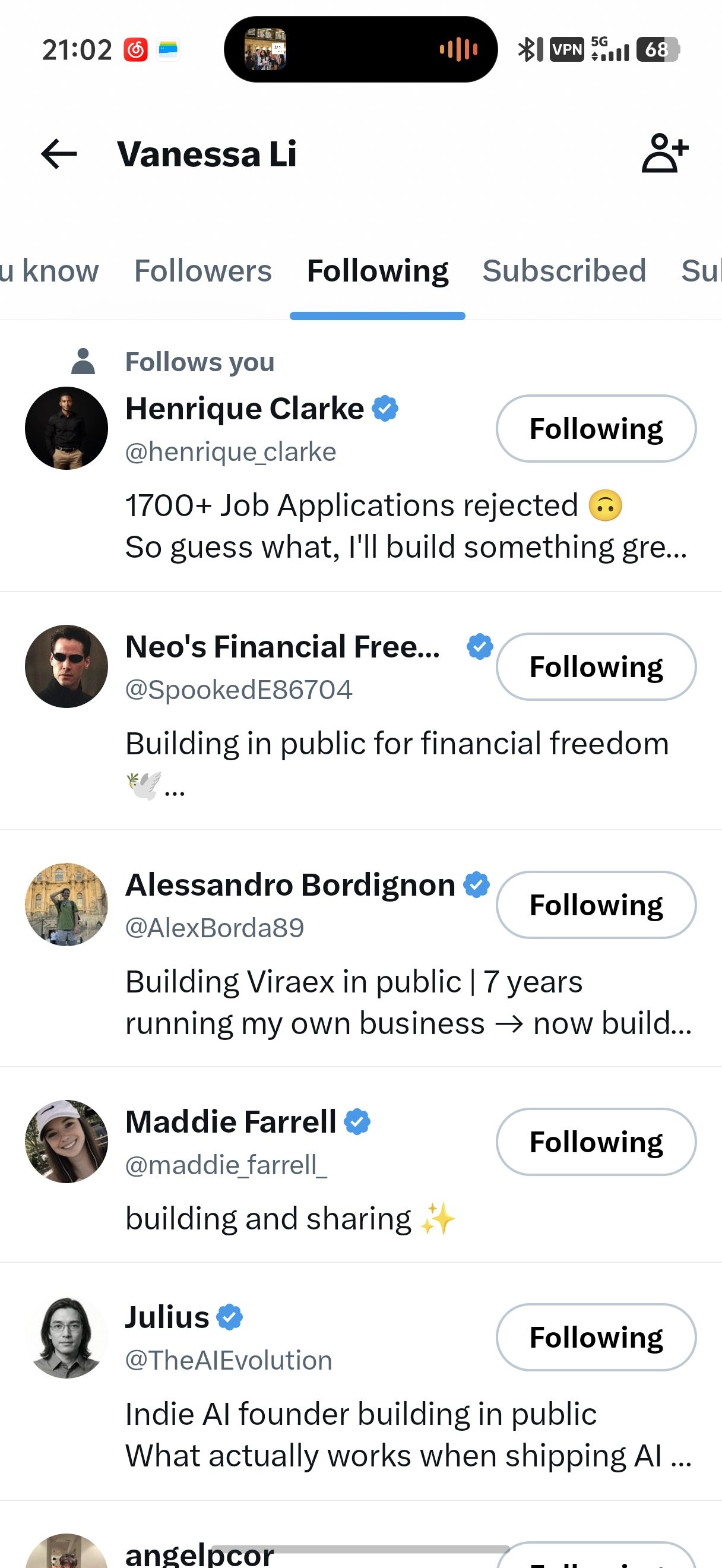The width and height of the screenshot is (722, 1568).
Task: Toggle Following button for Neo's Financial Freedom
Action: [596, 666]
